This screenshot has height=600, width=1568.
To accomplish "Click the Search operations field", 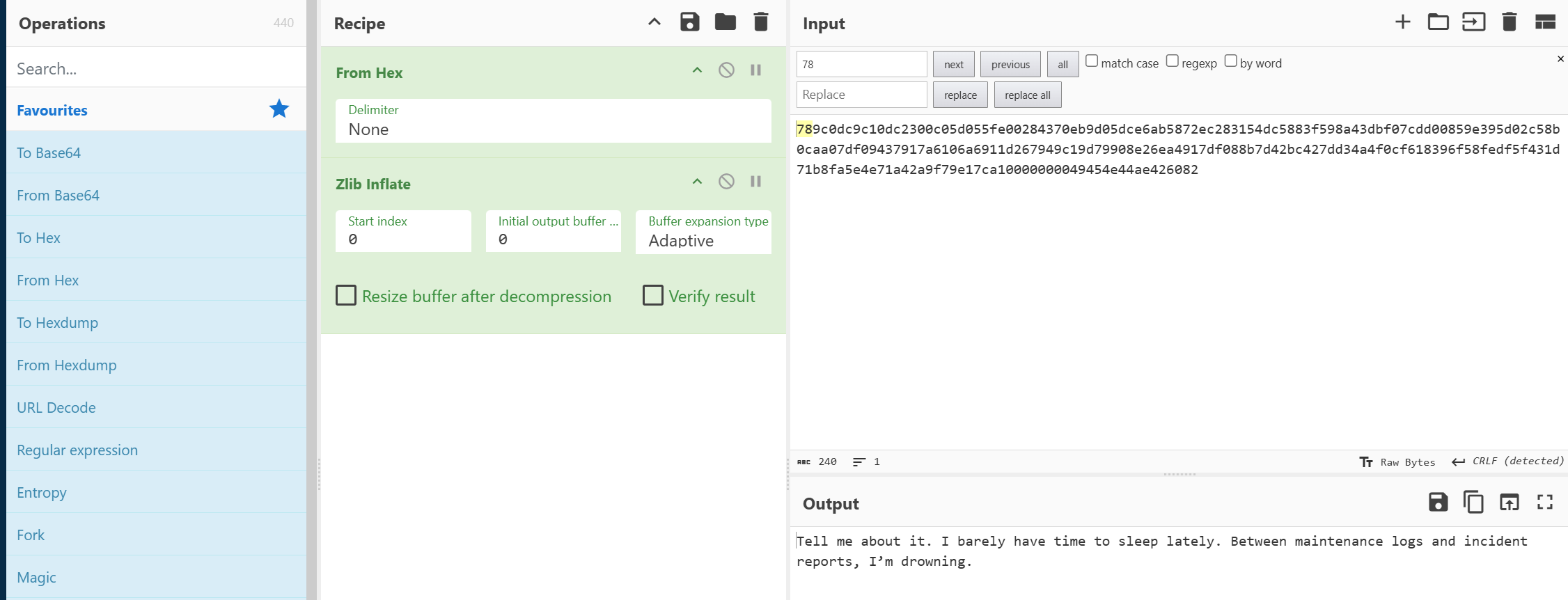I will coord(156,69).
